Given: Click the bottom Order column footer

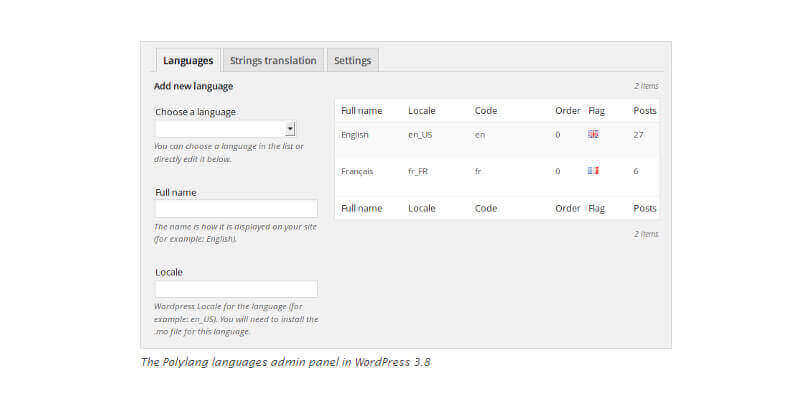Looking at the screenshot, I should [568, 208].
